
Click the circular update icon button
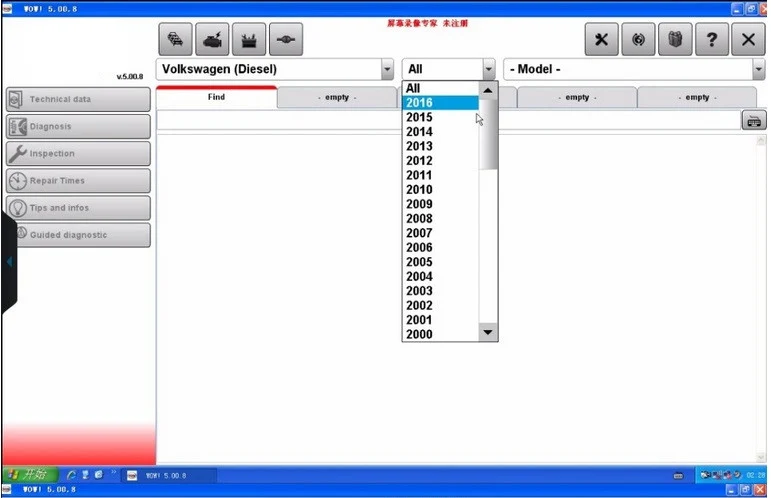(x=638, y=39)
